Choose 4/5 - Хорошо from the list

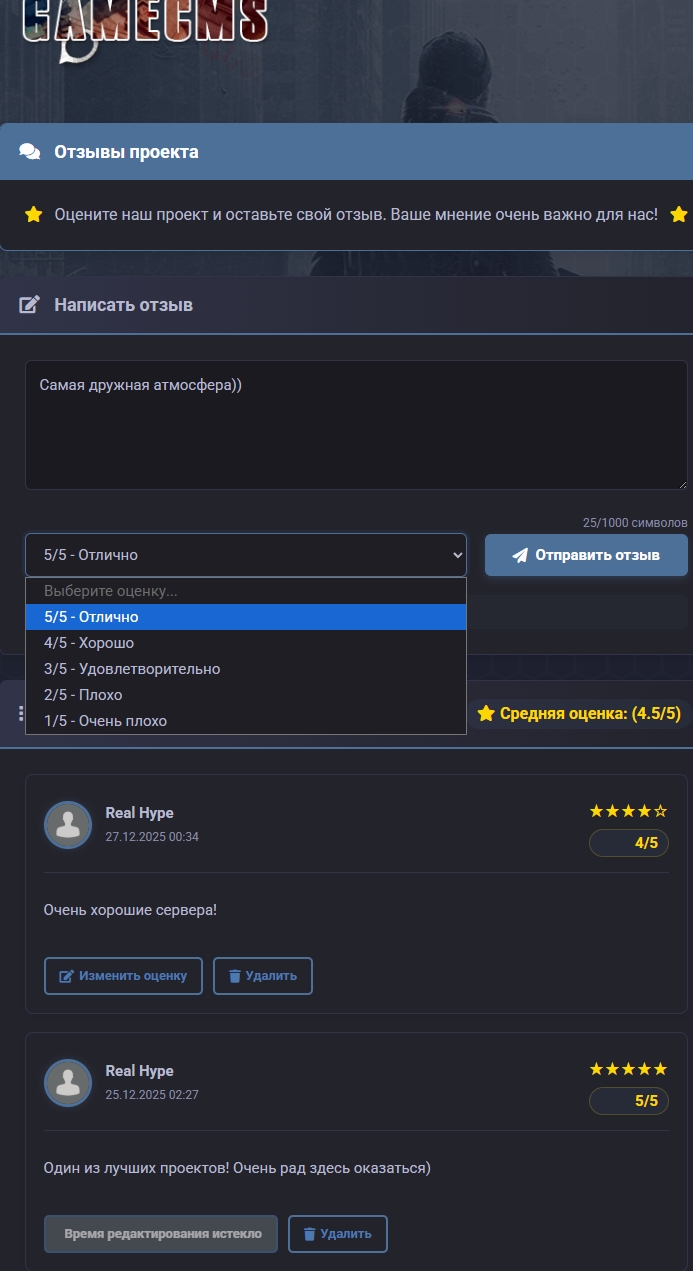coord(245,643)
